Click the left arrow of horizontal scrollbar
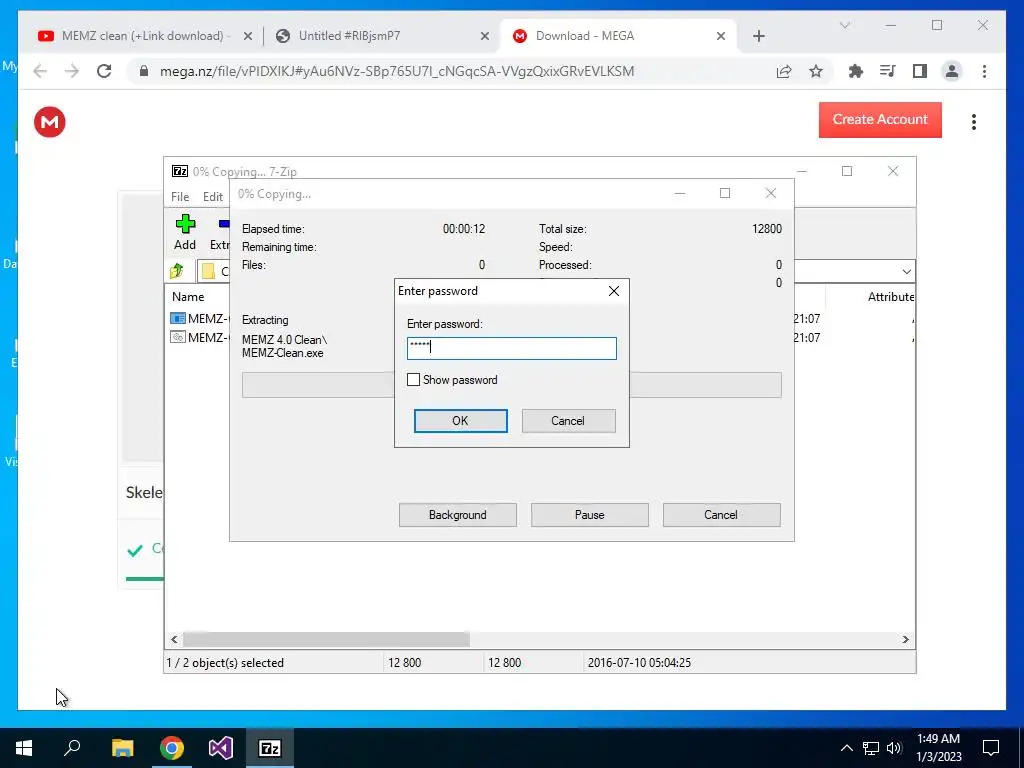1024x768 pixels. tap(174, 639)
